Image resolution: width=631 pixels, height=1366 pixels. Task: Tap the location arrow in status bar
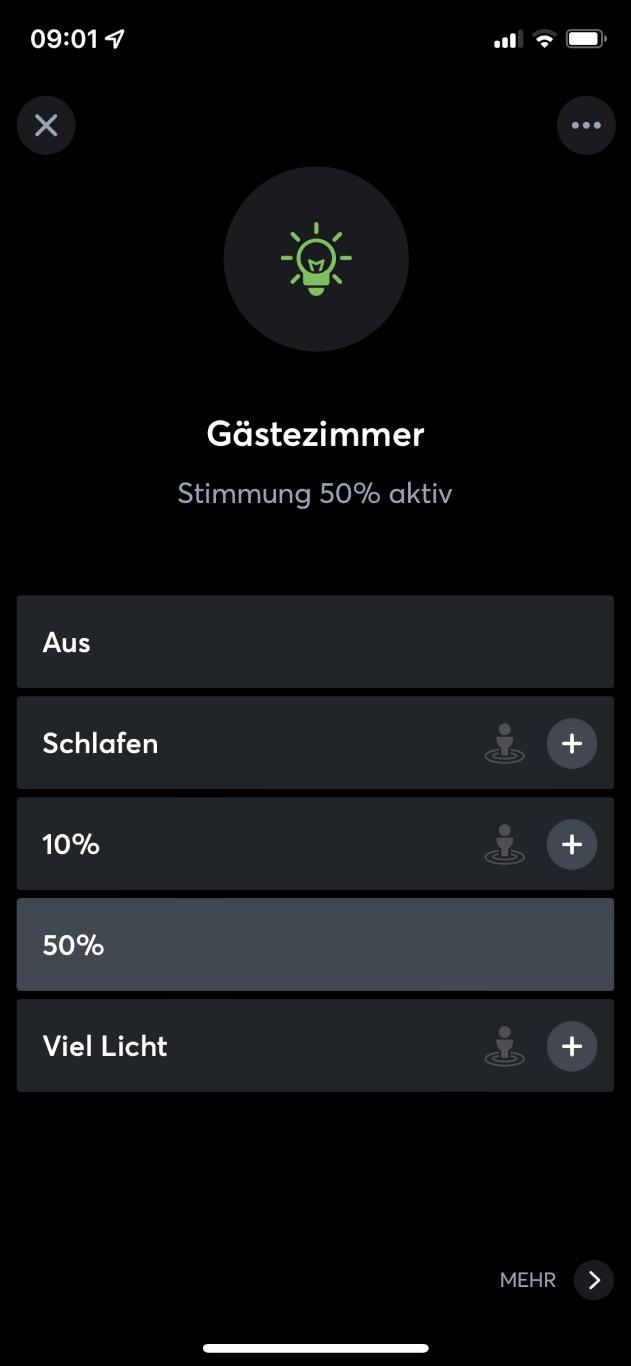(116, 39)
